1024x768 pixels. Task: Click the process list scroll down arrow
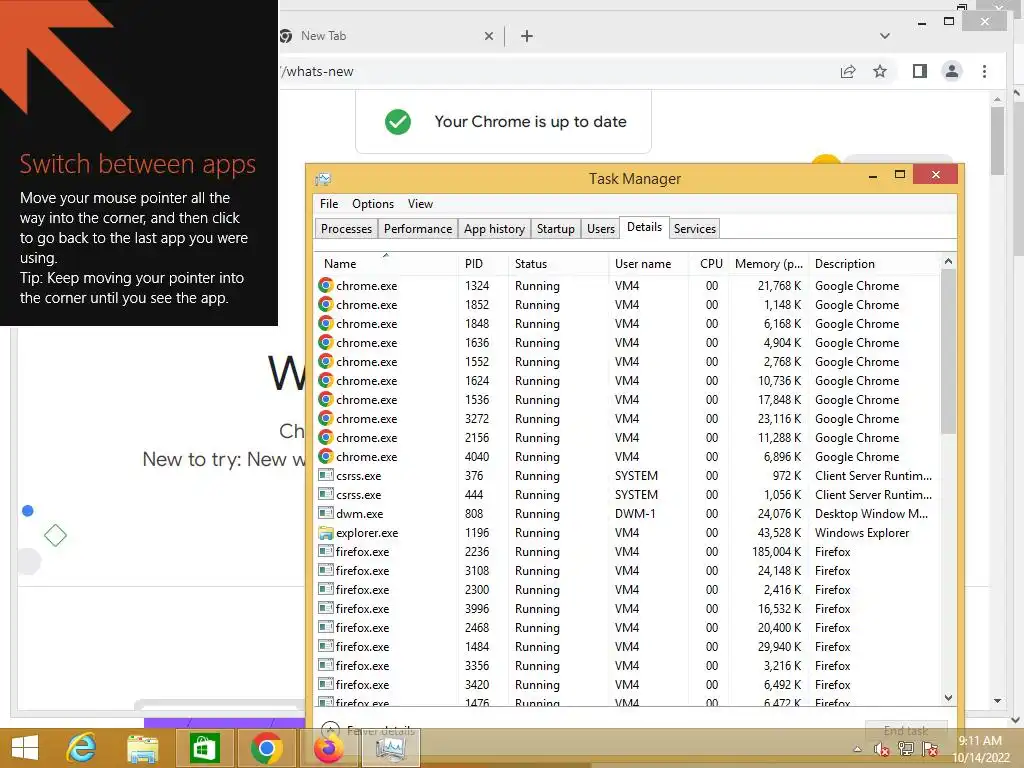point(948,697)
